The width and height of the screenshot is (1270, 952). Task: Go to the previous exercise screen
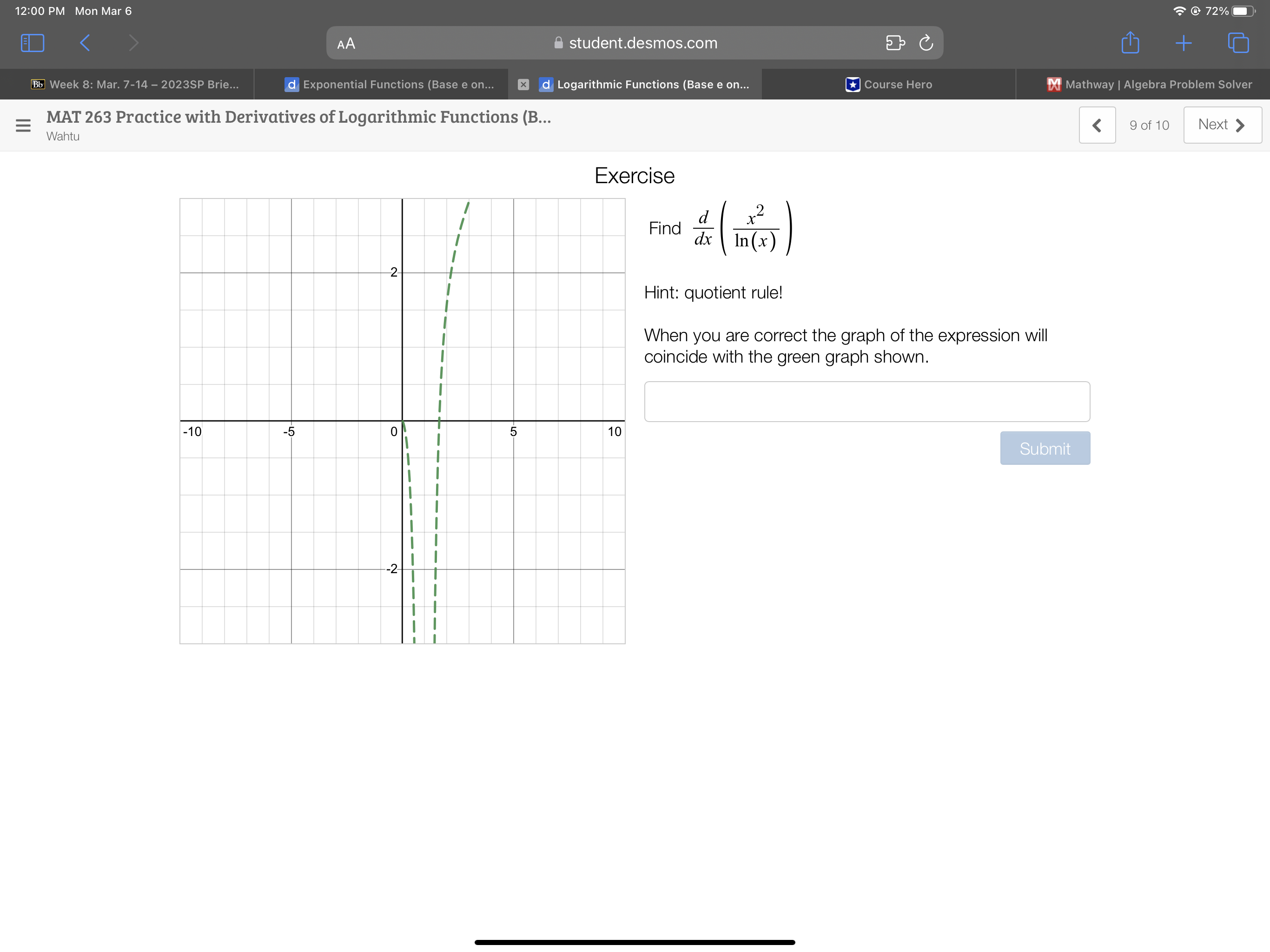1097,125
